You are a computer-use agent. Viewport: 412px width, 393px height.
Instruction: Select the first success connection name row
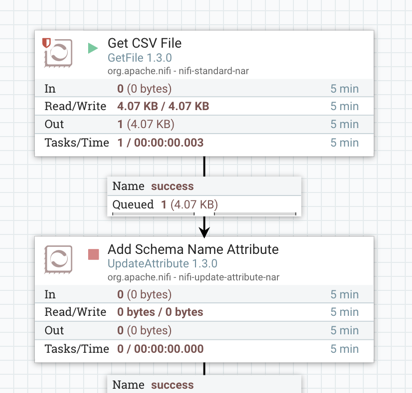(x=204, y=186)
